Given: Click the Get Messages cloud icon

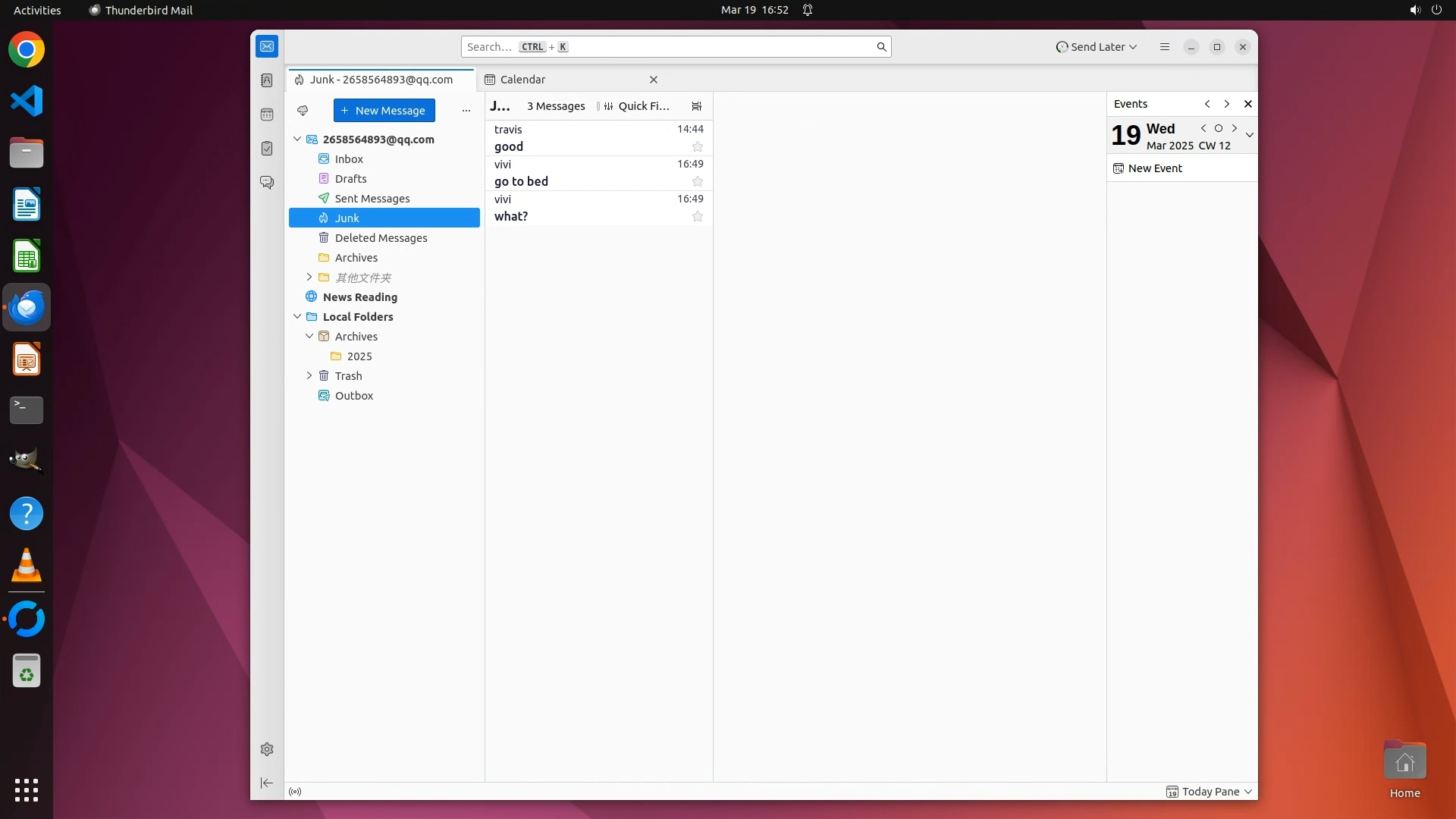Looking at the screenshot, I should click(303, 111).
